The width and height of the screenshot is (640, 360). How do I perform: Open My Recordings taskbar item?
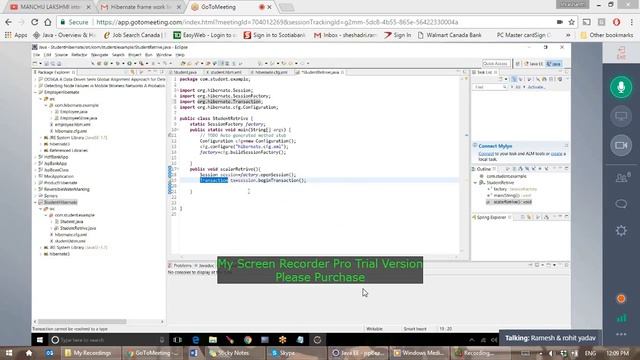tap(91, 353)
